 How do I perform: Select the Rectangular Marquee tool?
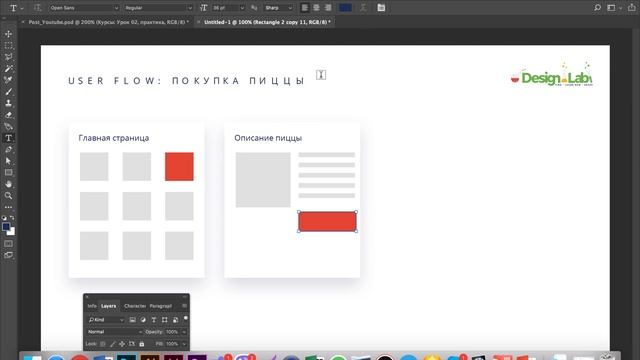point(8,46)
